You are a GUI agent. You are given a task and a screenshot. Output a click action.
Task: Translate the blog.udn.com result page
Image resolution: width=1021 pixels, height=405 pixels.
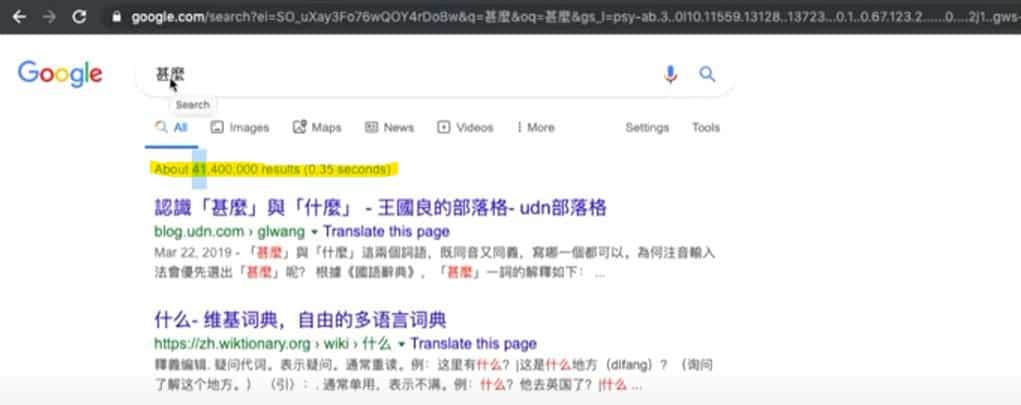click(386, 232)
